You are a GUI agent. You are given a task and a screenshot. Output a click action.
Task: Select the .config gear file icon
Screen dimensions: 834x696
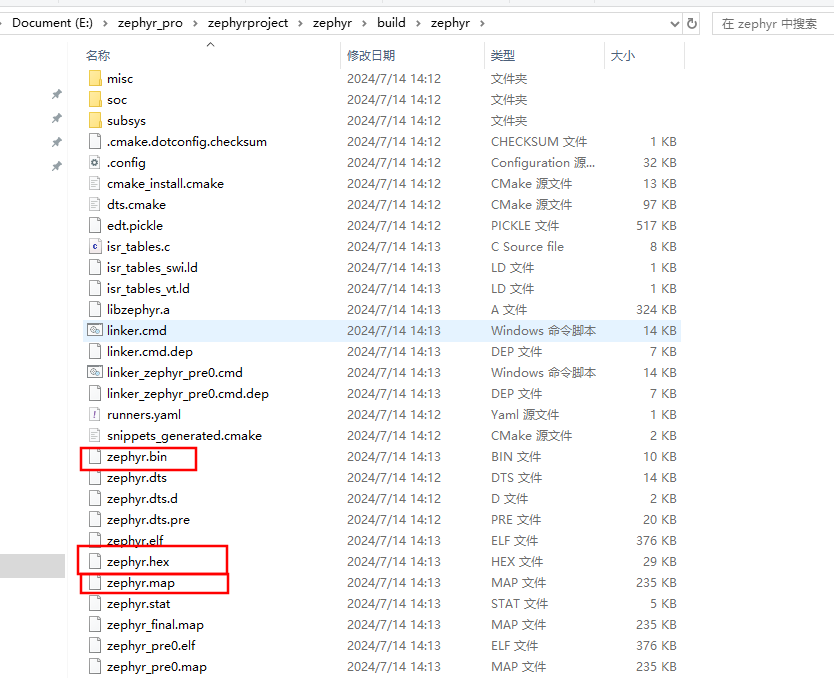(95, 163)
